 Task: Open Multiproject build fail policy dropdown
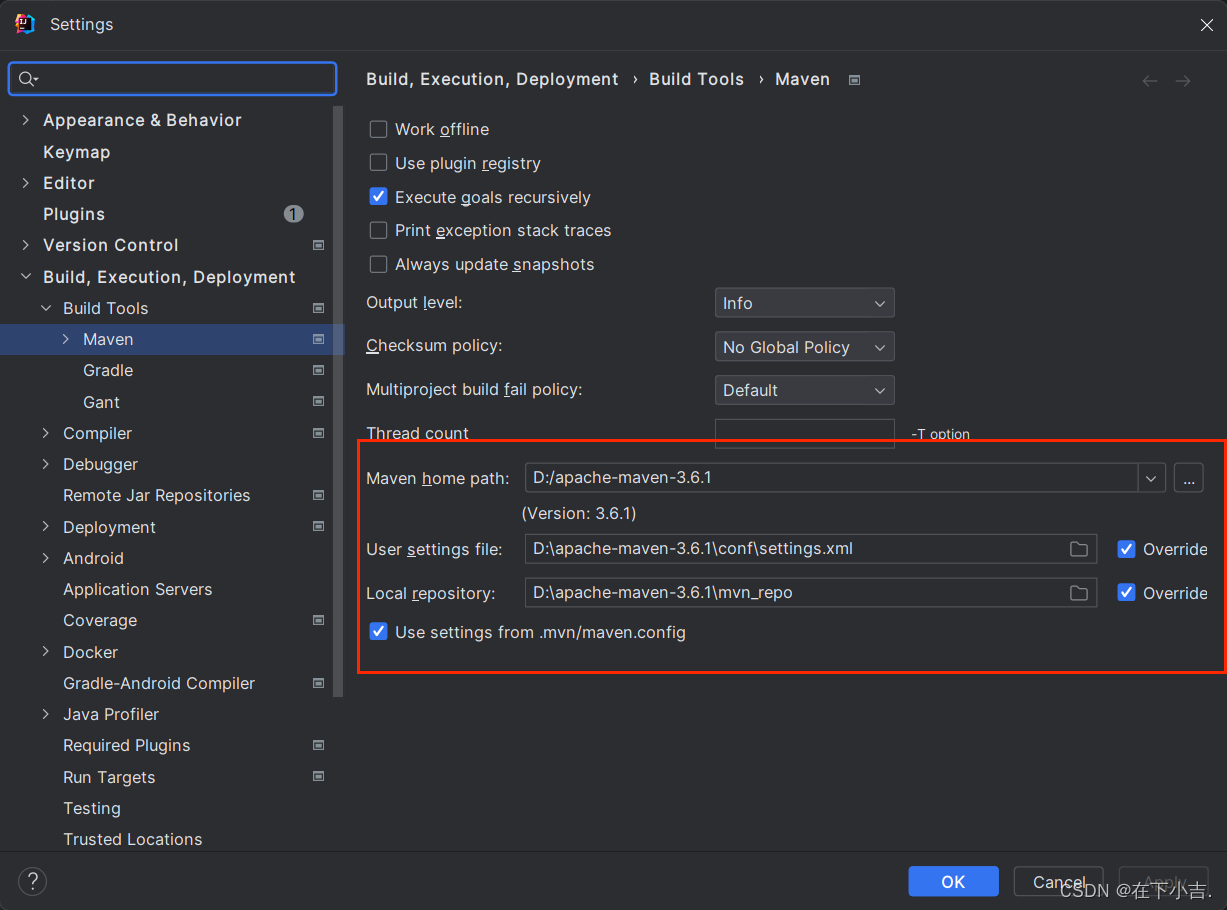pyautogui.click(x=804, y=390)
